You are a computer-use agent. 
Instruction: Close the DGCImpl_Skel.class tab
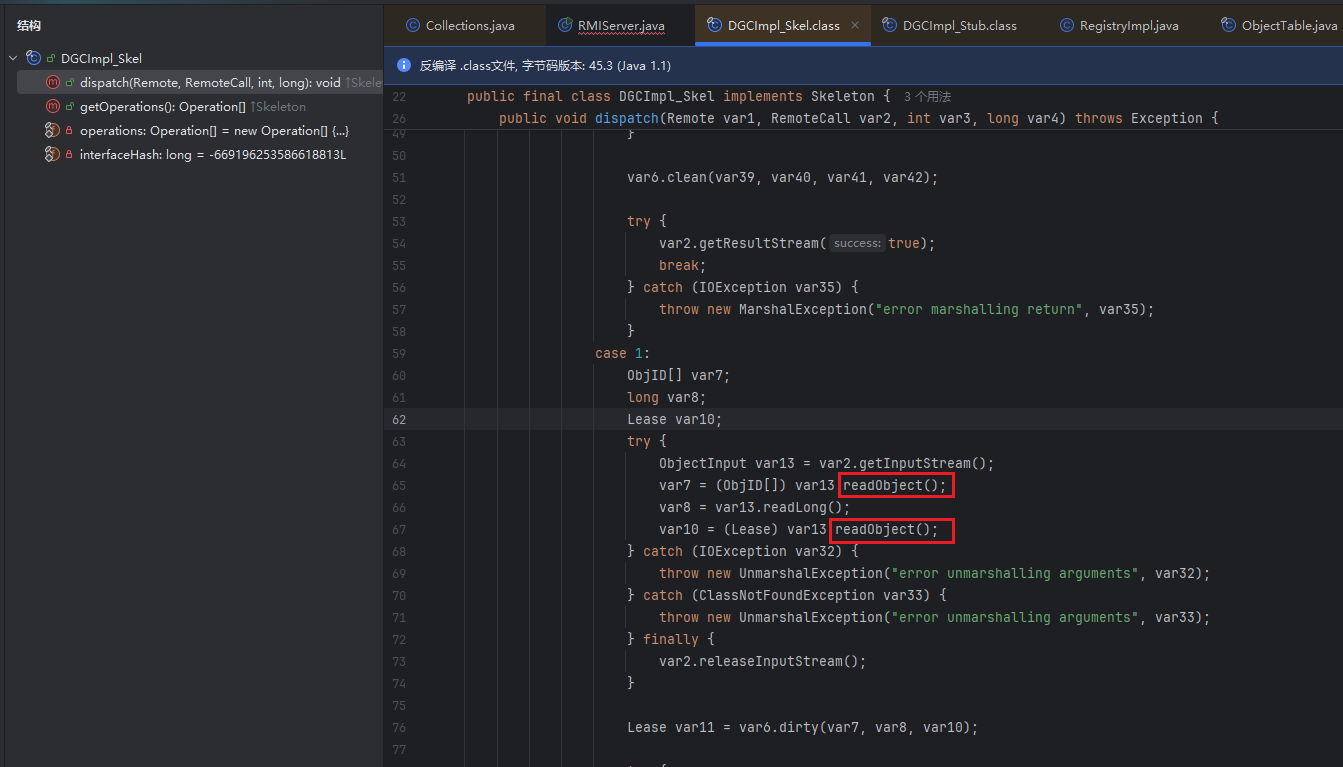pyautogui.click(x=855, y=25)
